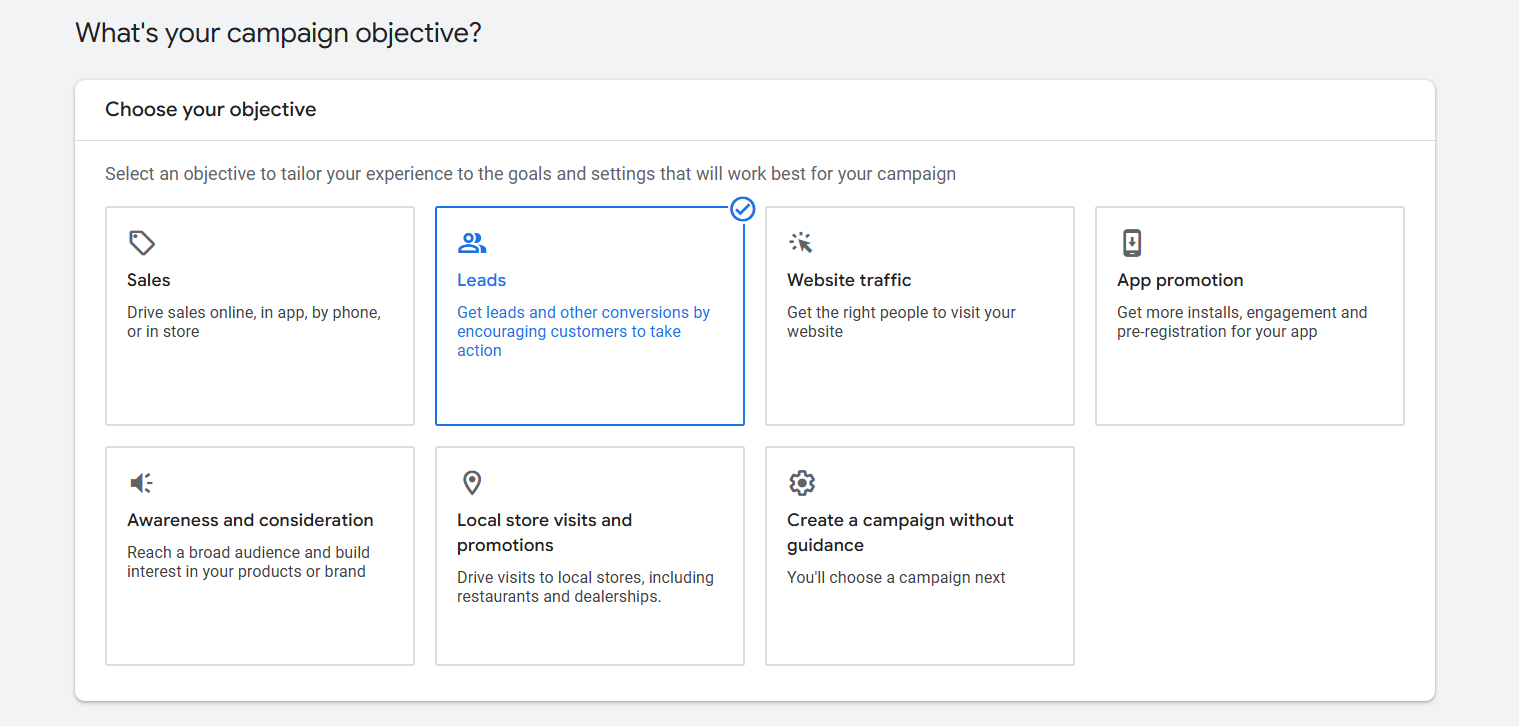The image size is (1519, 726).
Task: Choose Local store visits and promotions title
Action: pos(544,532)
